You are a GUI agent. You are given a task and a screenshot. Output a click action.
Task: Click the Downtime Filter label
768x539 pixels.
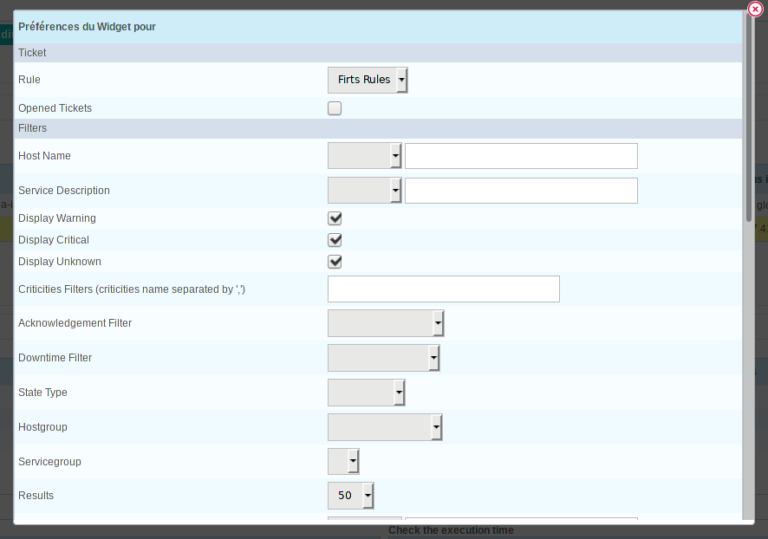pos(55,358)
